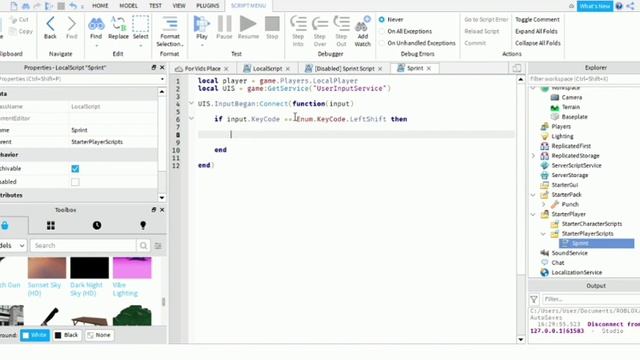Click the What's New button
The image size is (640, 360).
[595, 6]
